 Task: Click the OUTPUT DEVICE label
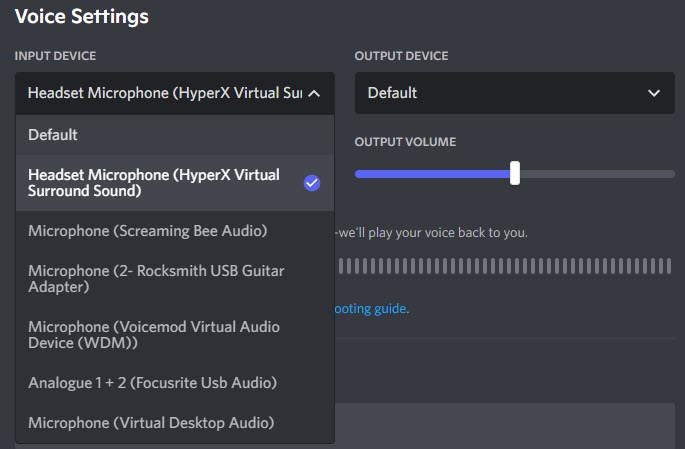point(401,56)
